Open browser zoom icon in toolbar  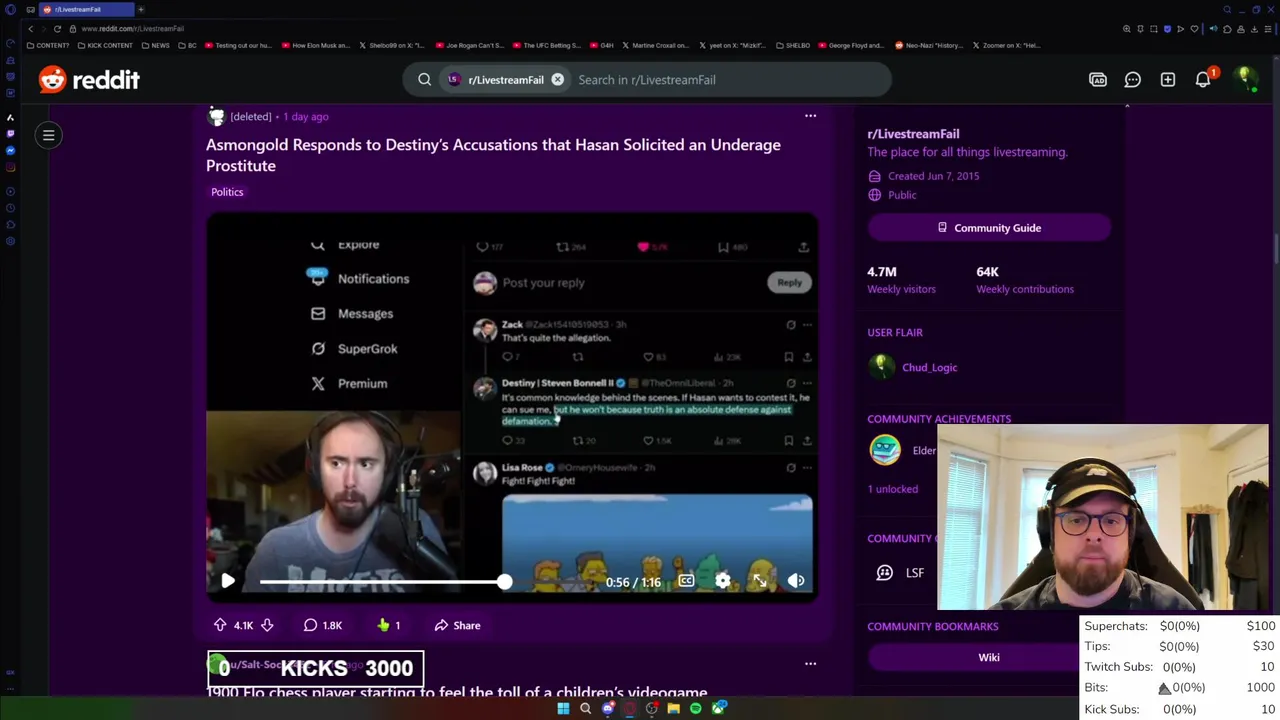[x=1127, y=29]
